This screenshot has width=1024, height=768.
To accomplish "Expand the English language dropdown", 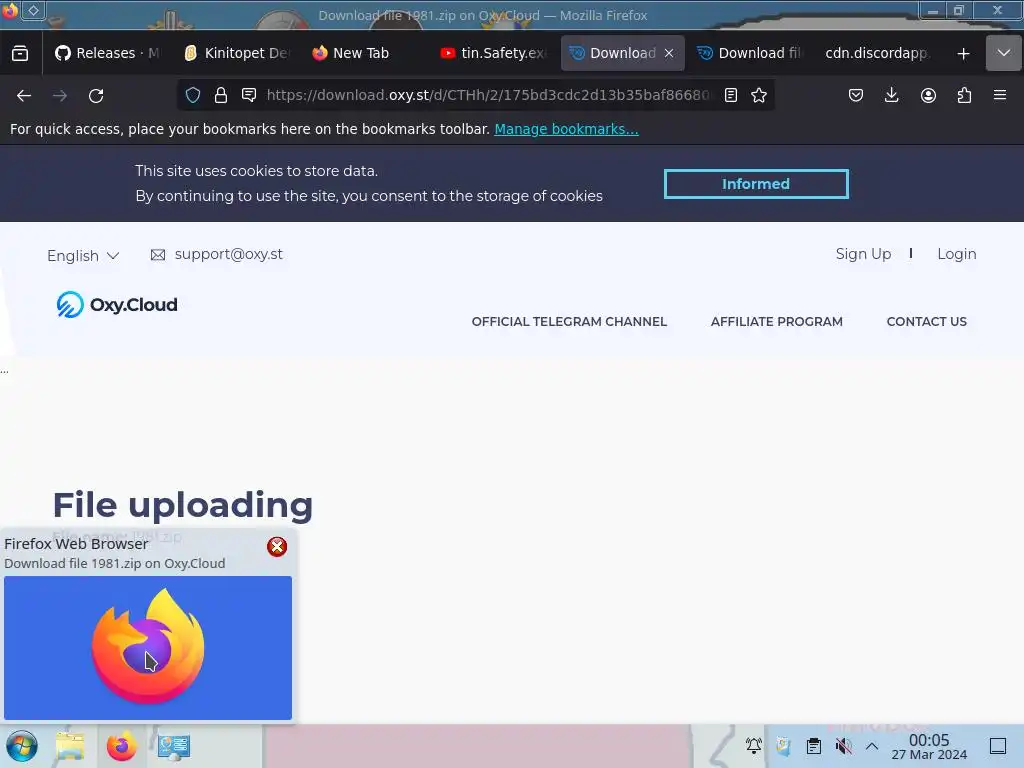I will tap(83, 255).
